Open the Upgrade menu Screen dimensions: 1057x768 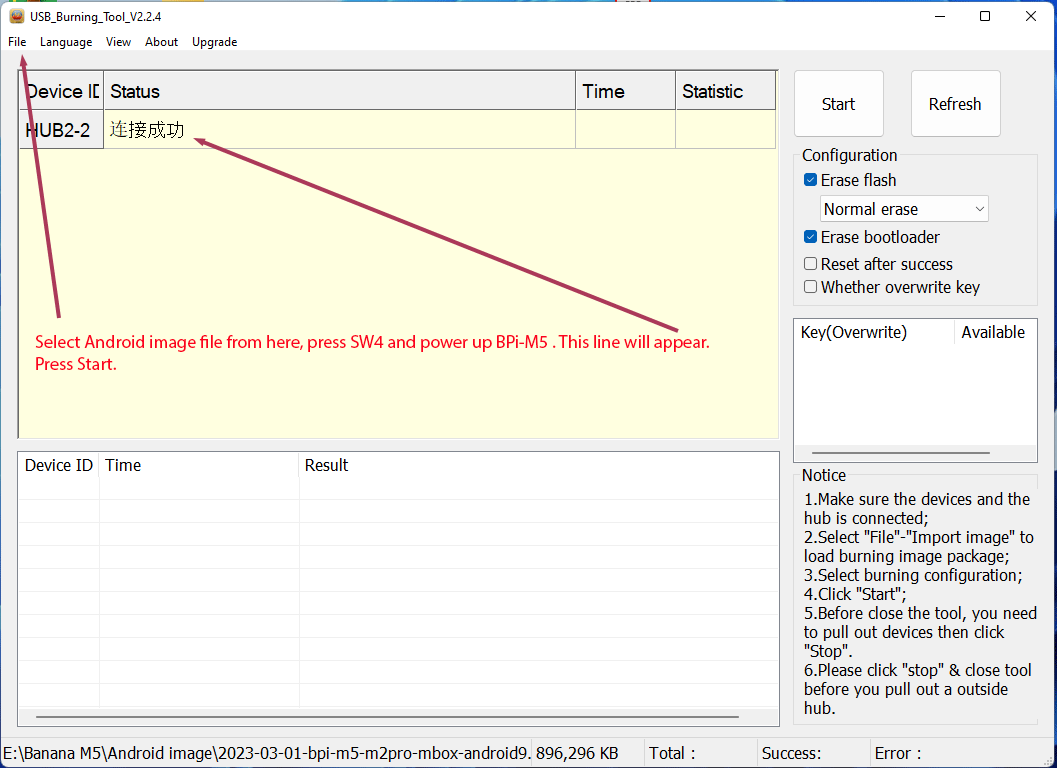(x=214, y=42)
